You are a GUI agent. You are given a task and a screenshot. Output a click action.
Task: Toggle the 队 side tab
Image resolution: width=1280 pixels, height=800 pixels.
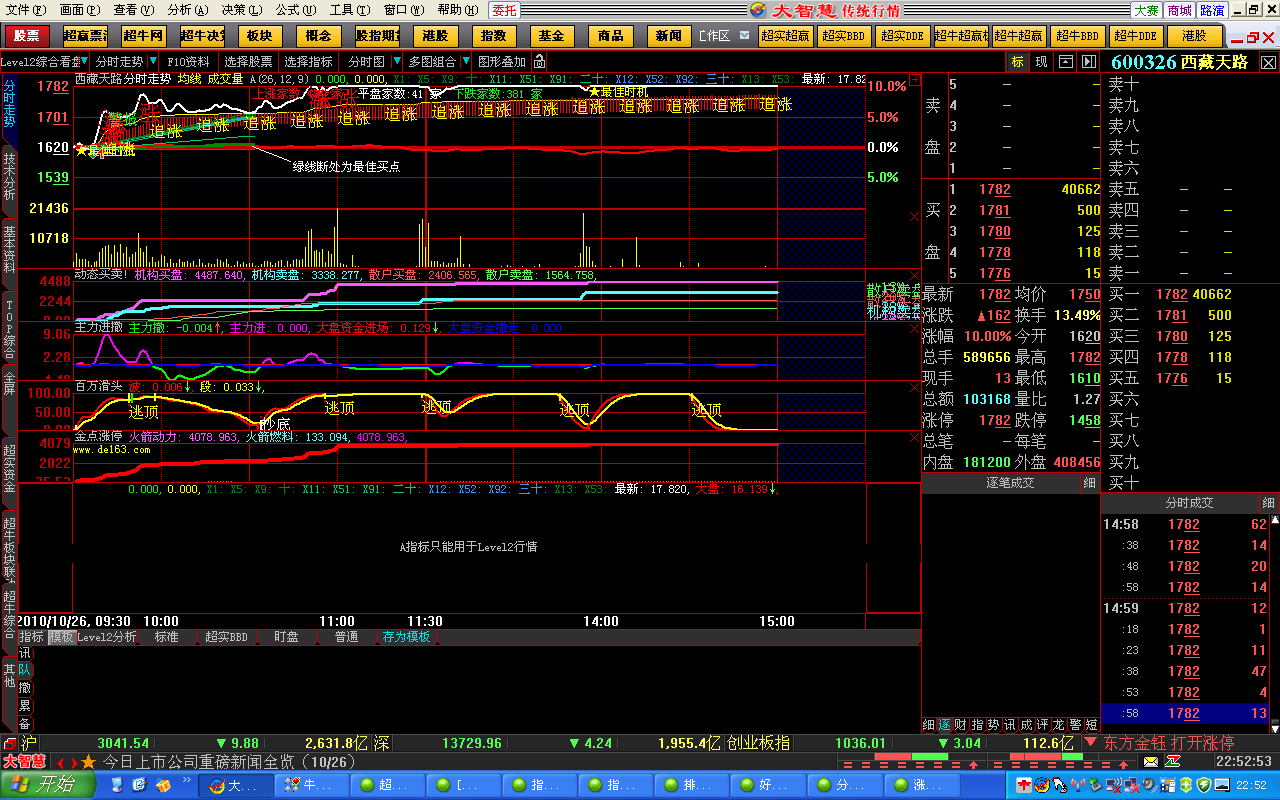coord(25,670)
